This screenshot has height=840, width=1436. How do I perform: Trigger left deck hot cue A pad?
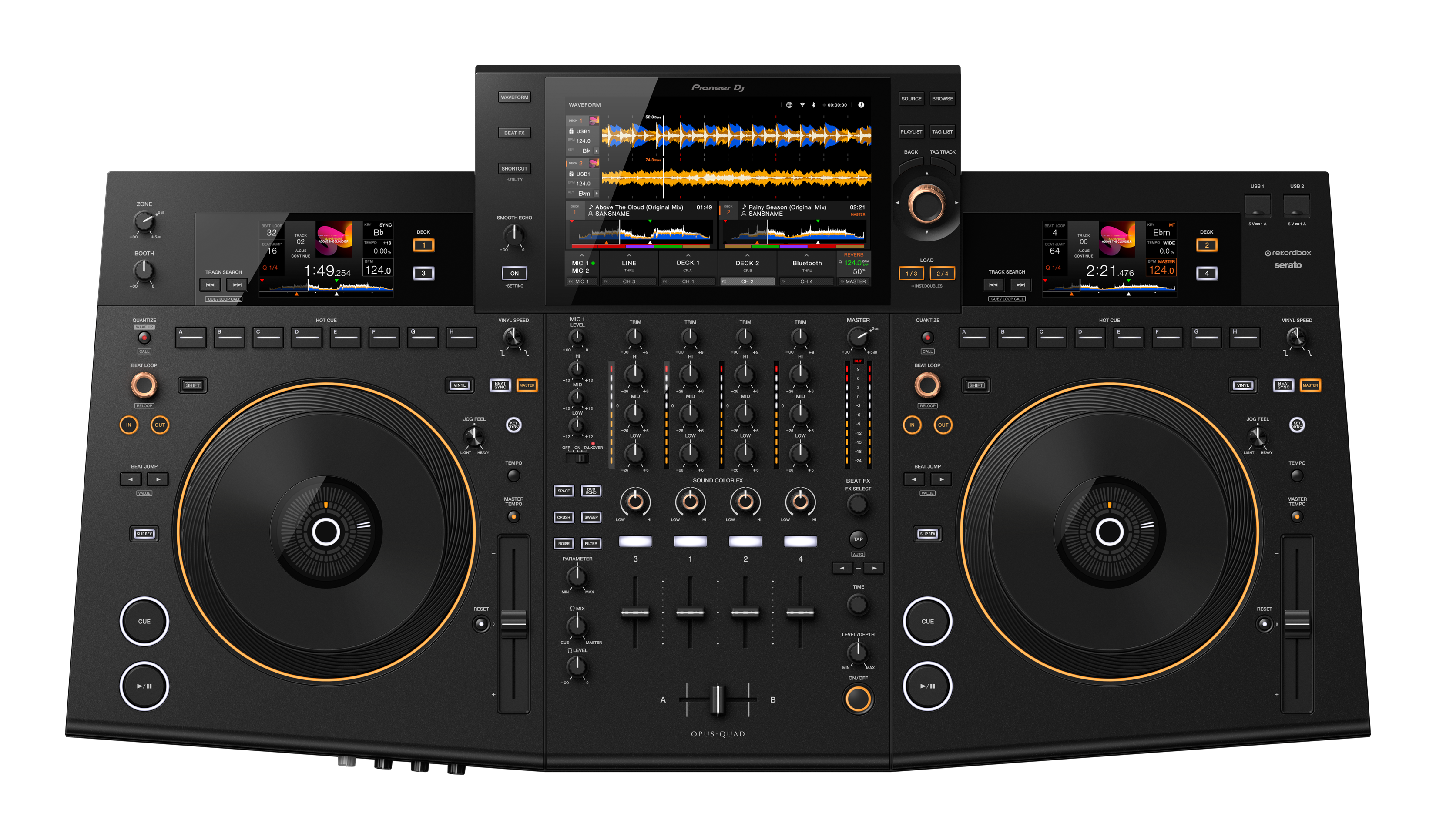coord(191,338)
